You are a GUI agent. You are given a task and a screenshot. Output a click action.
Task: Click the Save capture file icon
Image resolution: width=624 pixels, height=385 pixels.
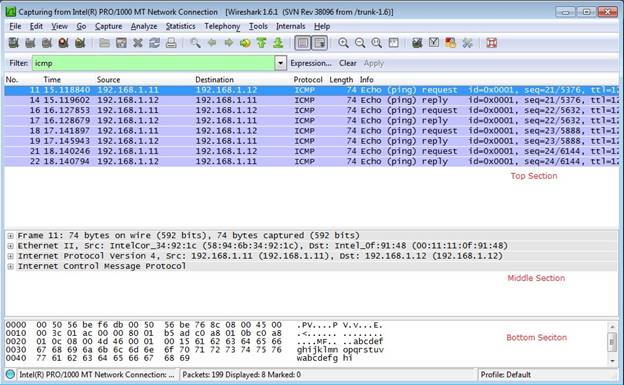(121, 43)
